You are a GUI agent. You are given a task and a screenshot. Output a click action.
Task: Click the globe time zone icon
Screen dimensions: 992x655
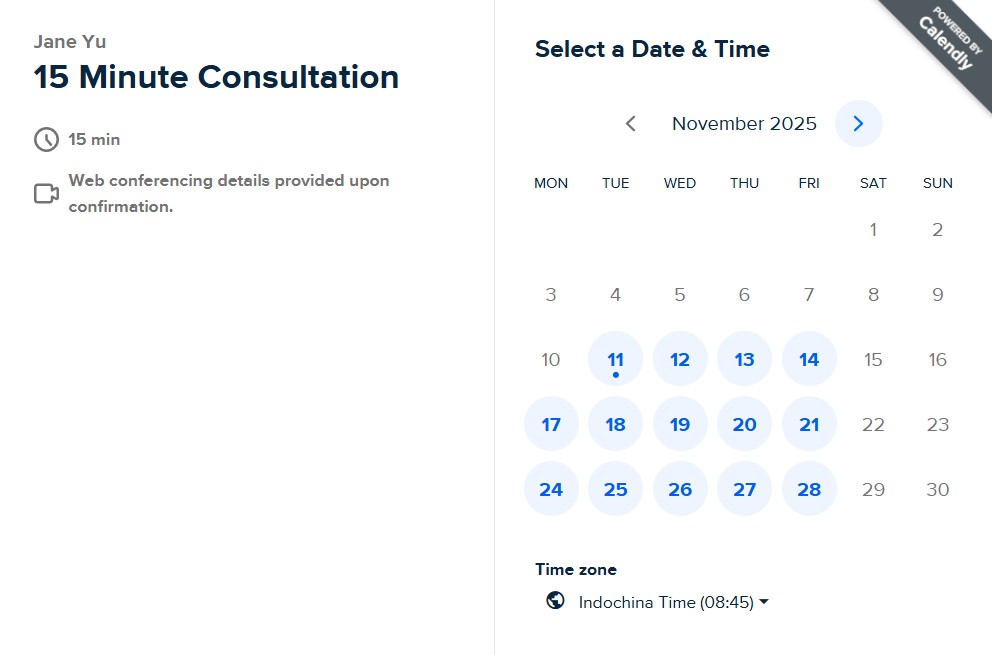(x=555, y=601)
